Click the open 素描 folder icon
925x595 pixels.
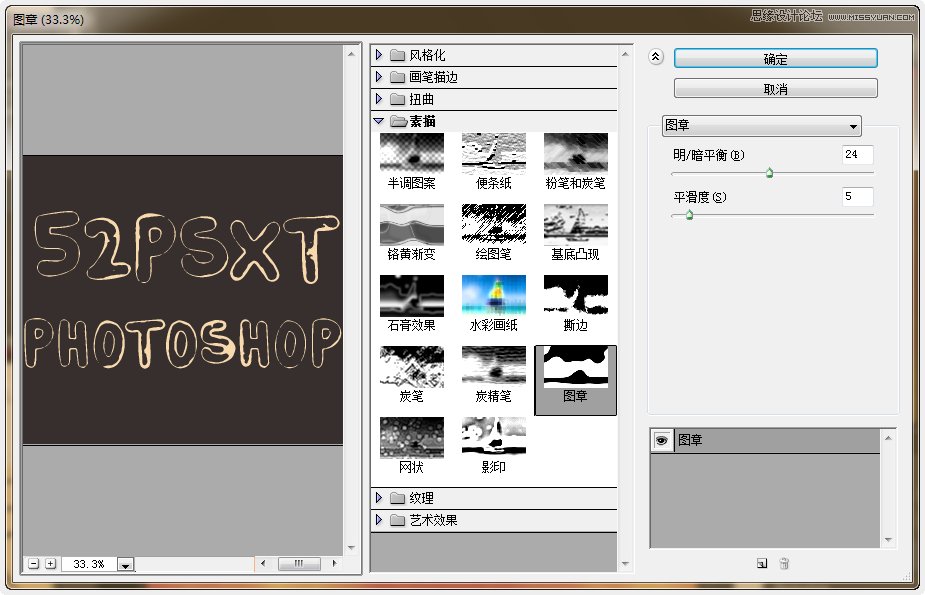tap(399, 121)
